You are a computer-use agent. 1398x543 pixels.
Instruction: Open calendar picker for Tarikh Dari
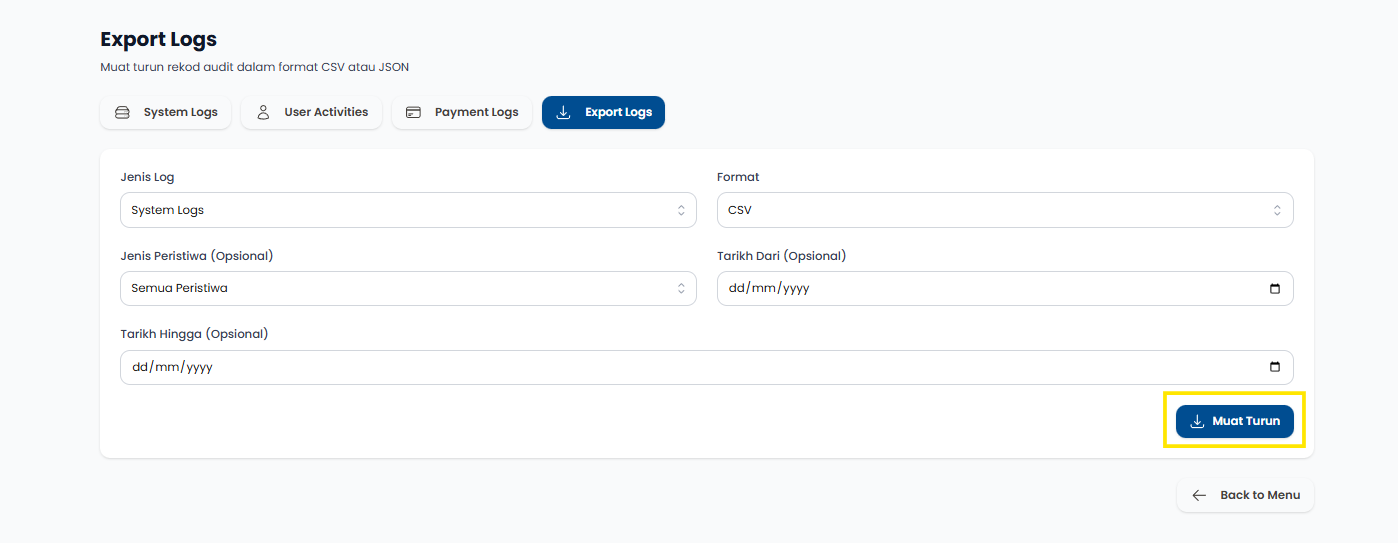click(x=1274, y=289)
